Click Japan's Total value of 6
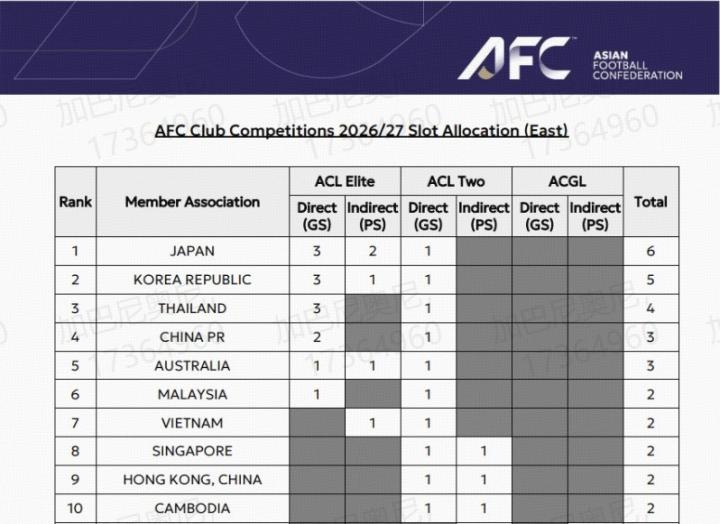Viewport: 720px width, 524px height. (x=651, y=251)
